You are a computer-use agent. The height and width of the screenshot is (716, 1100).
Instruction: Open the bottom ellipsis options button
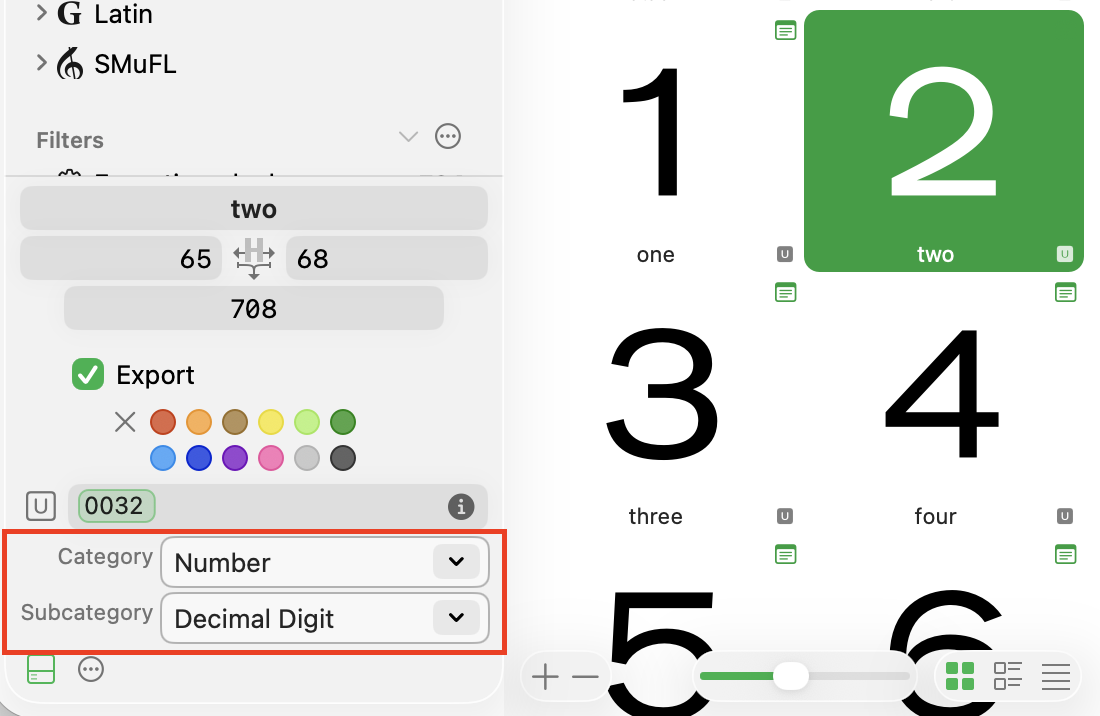(x=91, y=669)
